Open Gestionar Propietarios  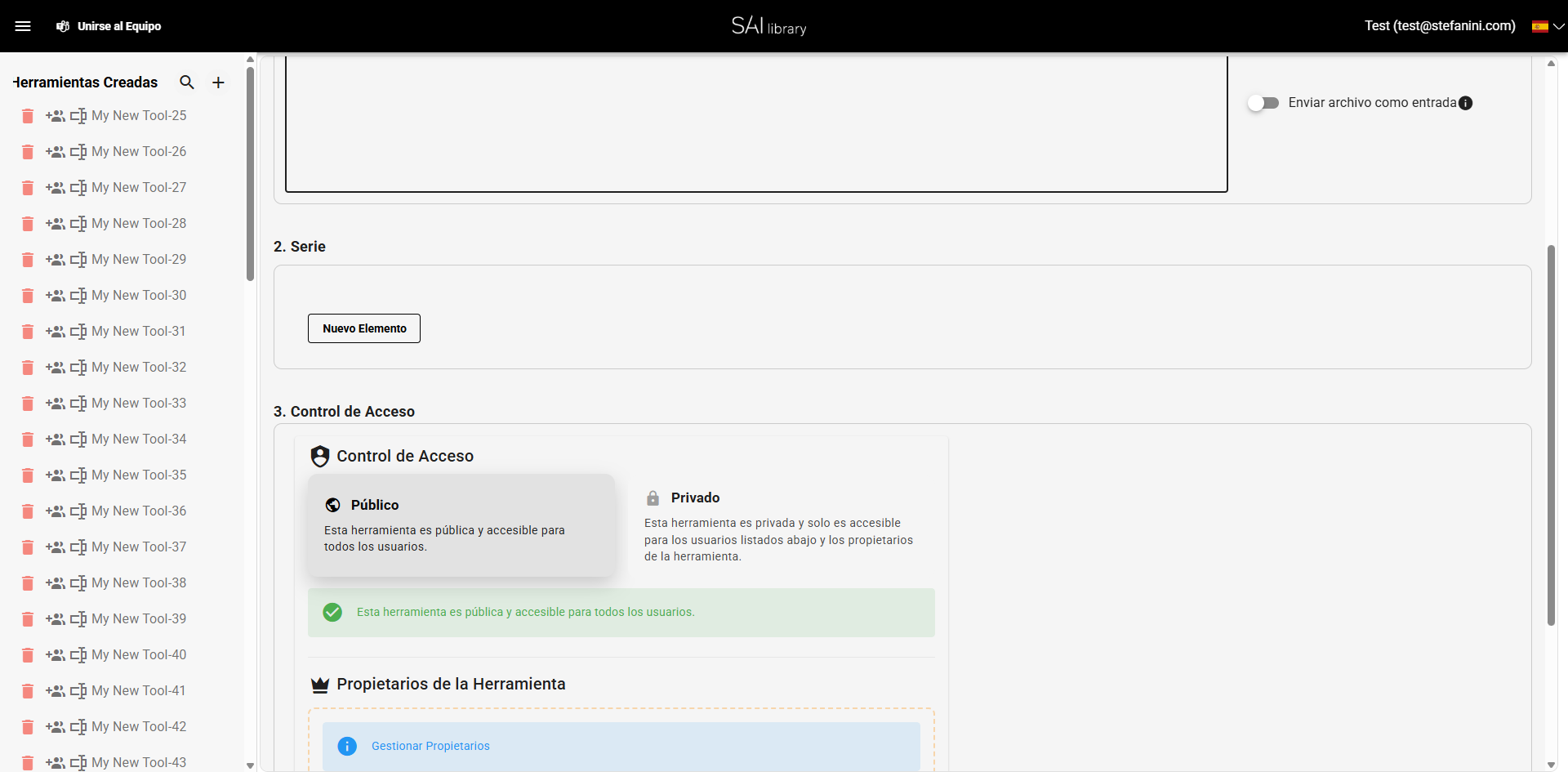[430, 746]
